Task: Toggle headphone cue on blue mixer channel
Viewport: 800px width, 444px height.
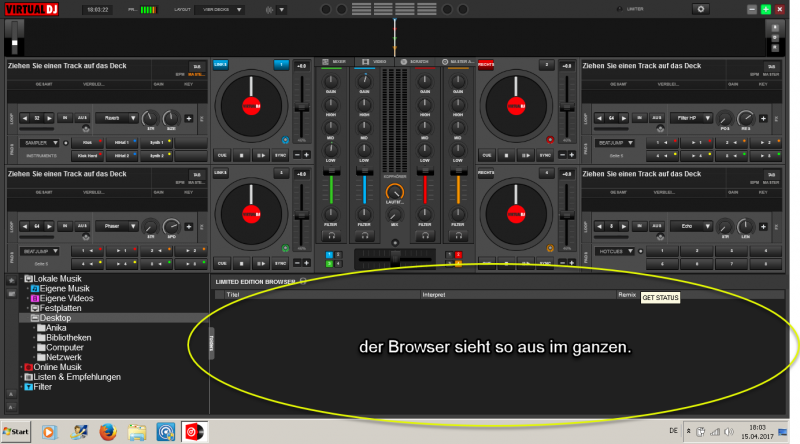Action: [x=364, y=235]
